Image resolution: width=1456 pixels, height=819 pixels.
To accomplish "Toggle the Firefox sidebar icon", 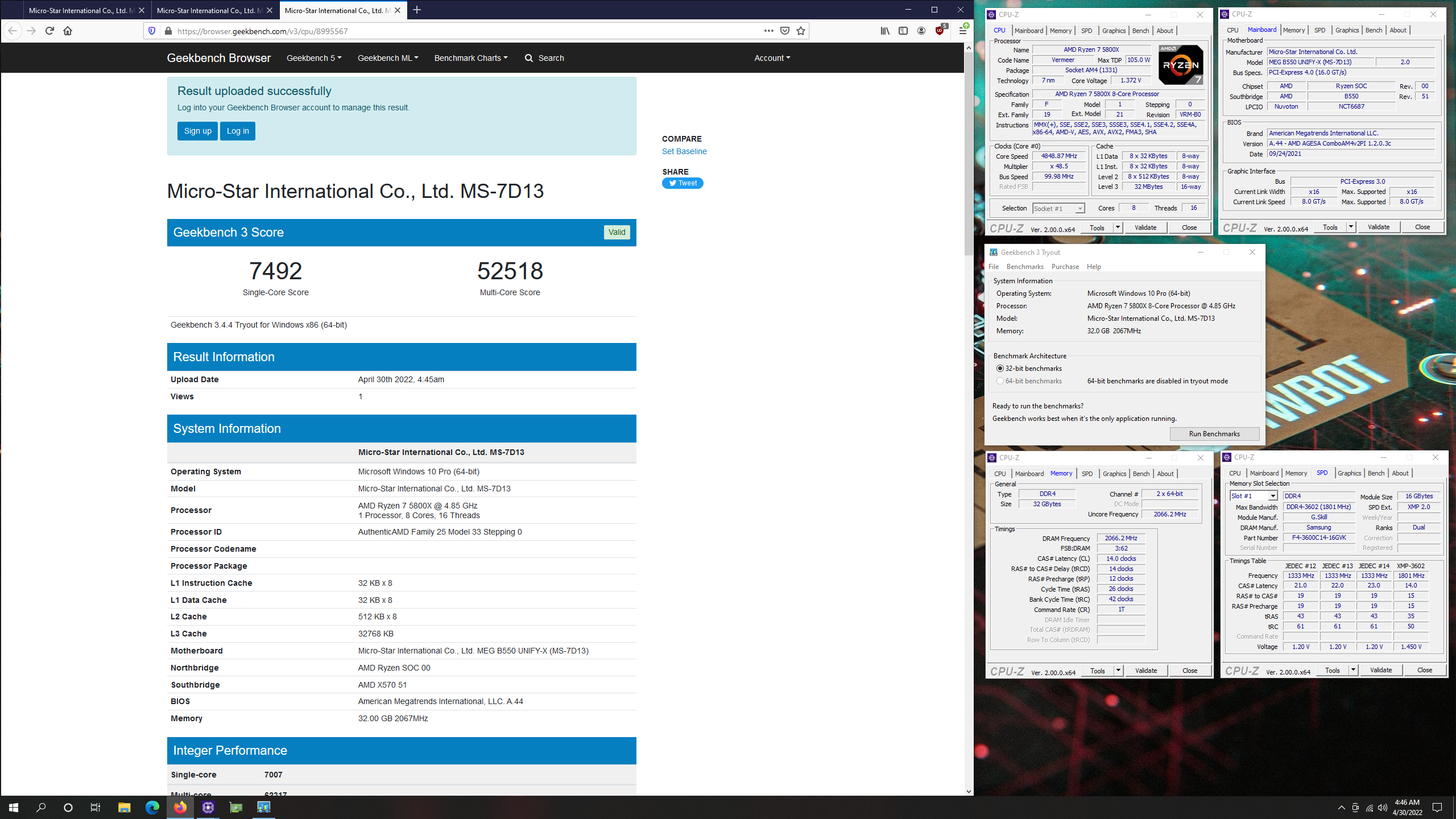I will (x=903, y=31).
